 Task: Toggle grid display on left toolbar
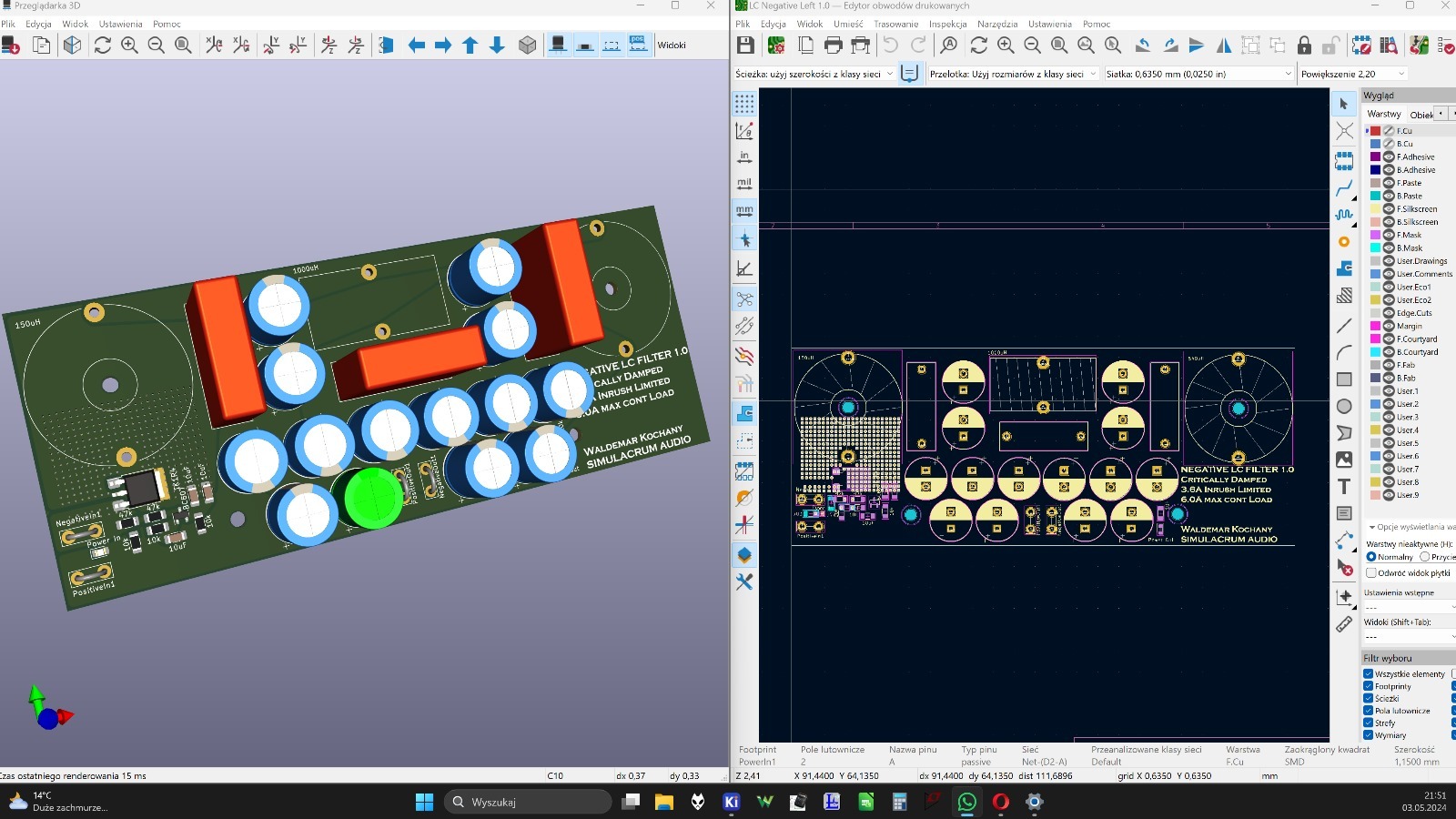point(744,104)
